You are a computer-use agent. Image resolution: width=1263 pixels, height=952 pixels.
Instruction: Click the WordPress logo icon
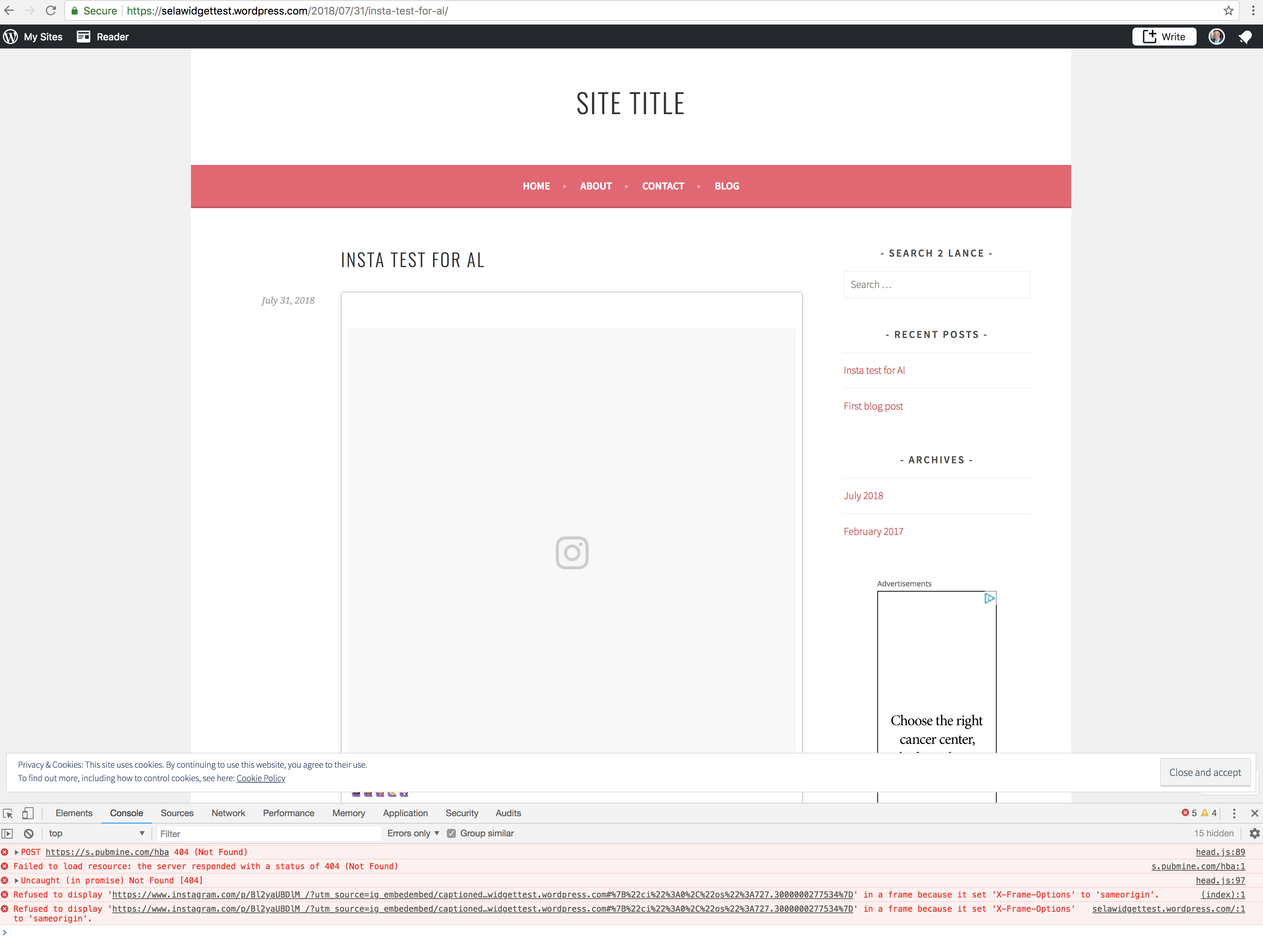10,36
